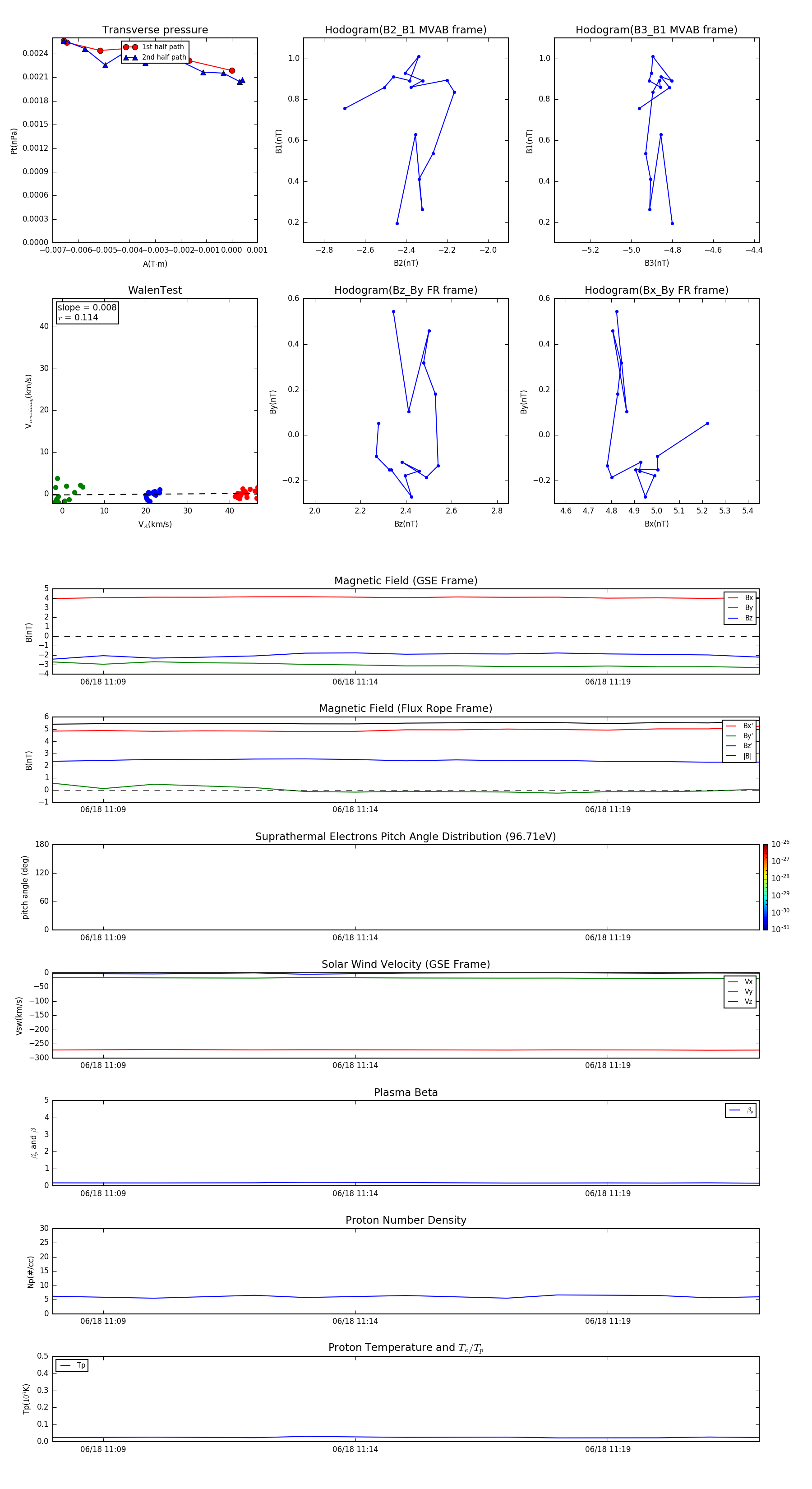Click the 'By' legend entry in GSE magnetic field plot

(740, 608)
